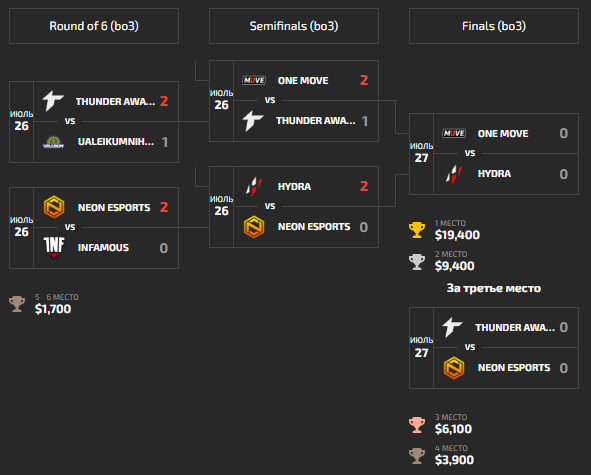Open NEON ESPORTS in third place match

point(514,368)
